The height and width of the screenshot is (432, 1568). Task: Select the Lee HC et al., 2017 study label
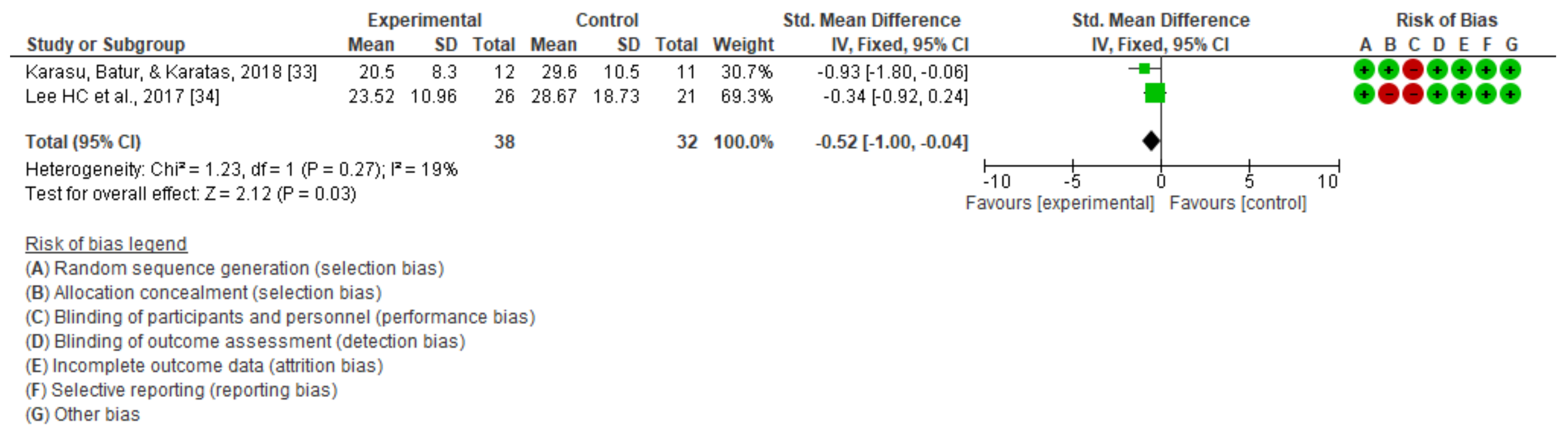[122, 97]
